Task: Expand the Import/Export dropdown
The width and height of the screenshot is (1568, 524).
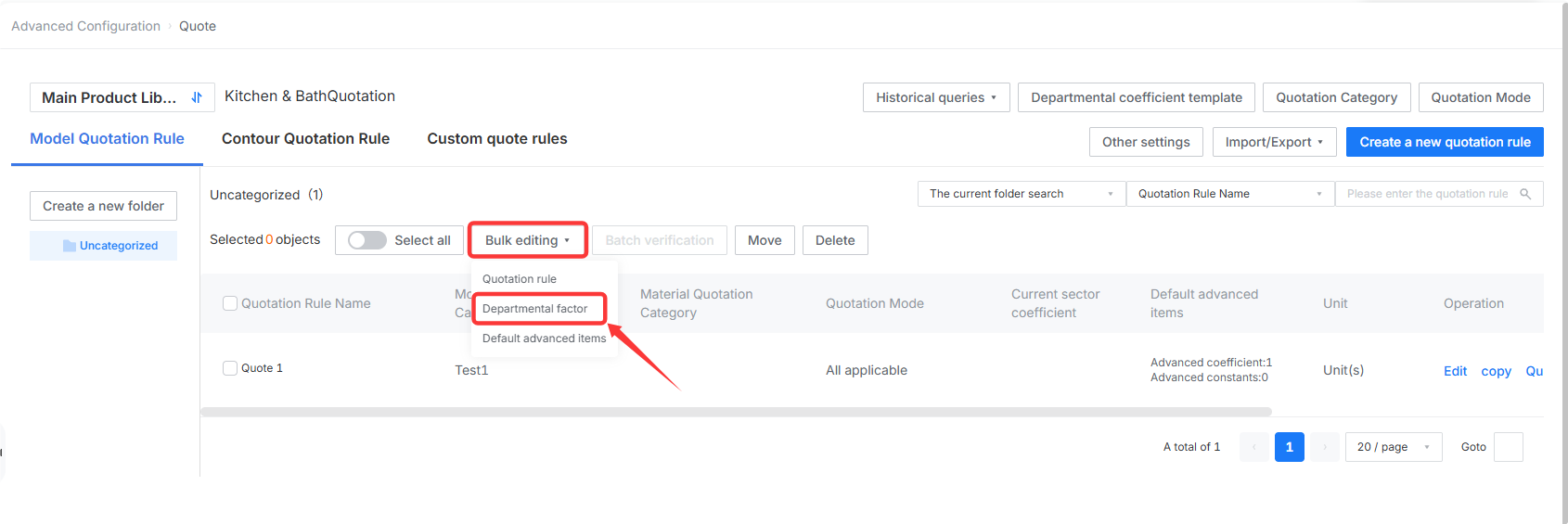Action: click(x=1274, y=142)
